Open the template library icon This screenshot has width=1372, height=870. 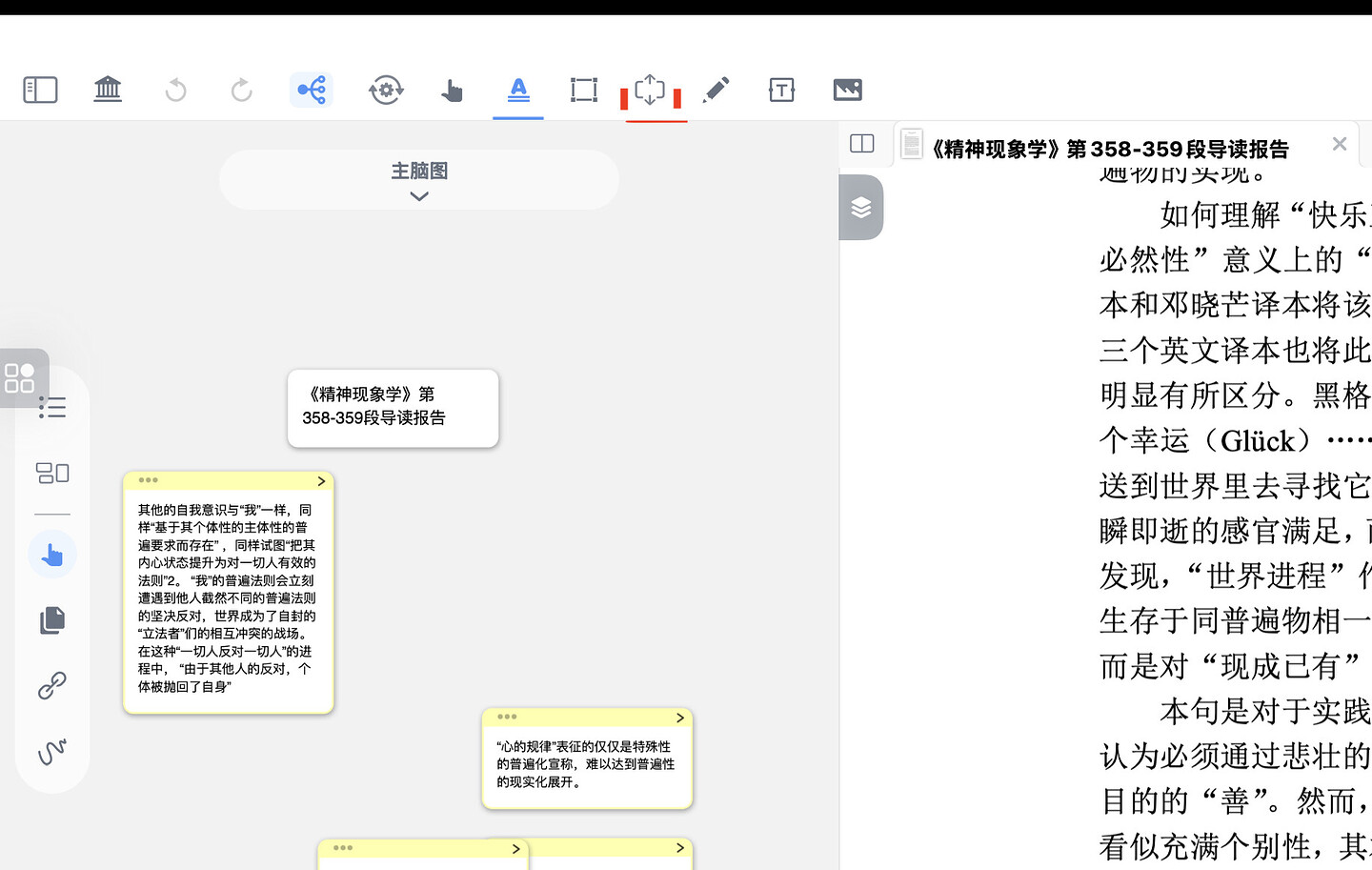click(107, 90)
